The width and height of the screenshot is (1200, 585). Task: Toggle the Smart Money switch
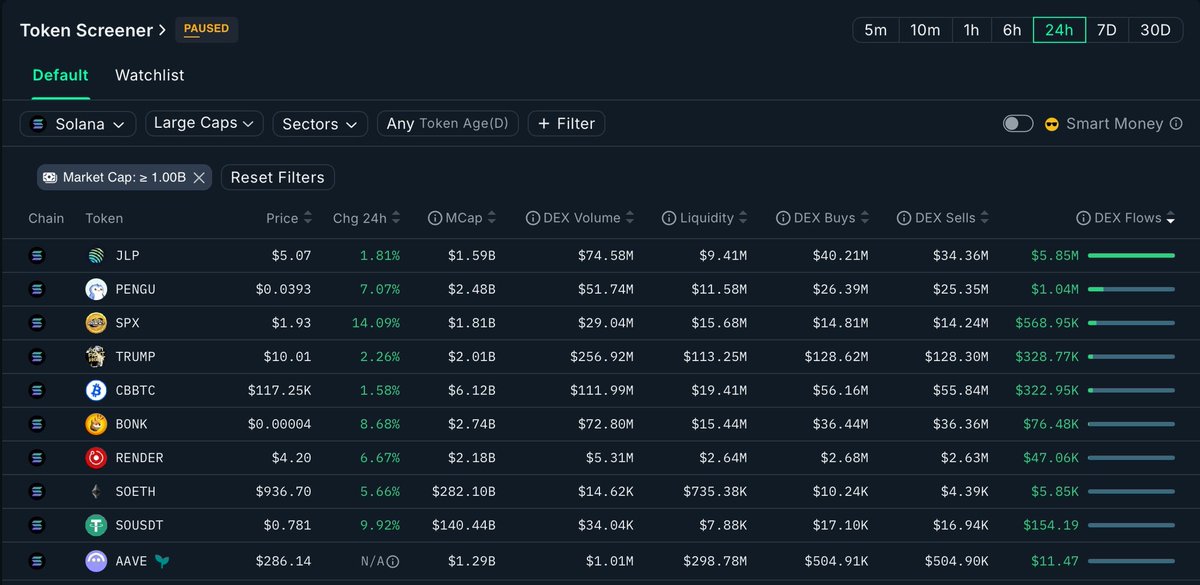click(1018, 124)
